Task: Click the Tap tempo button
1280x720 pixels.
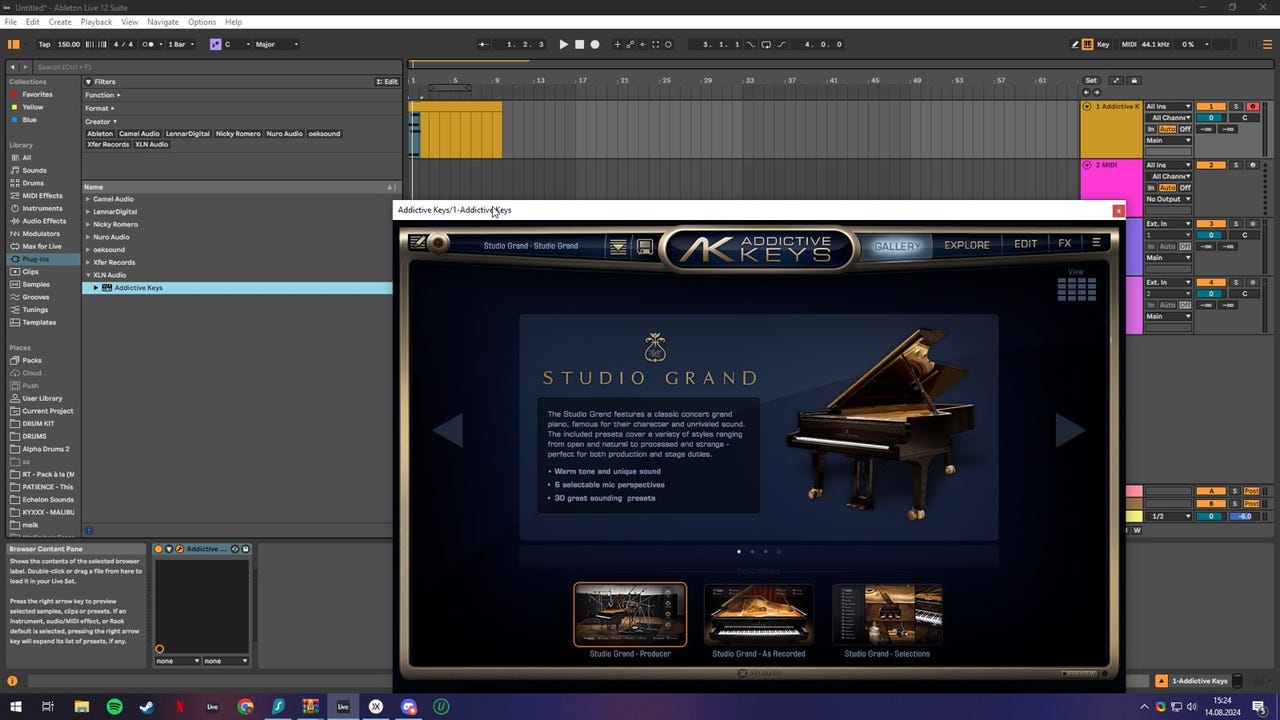Action: point(44,44)
